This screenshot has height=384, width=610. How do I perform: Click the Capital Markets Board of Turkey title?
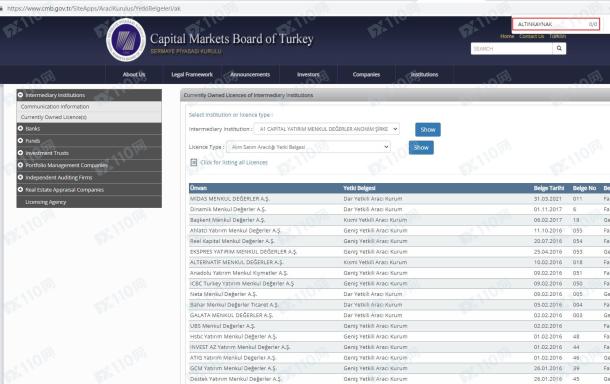coord(232,39)
